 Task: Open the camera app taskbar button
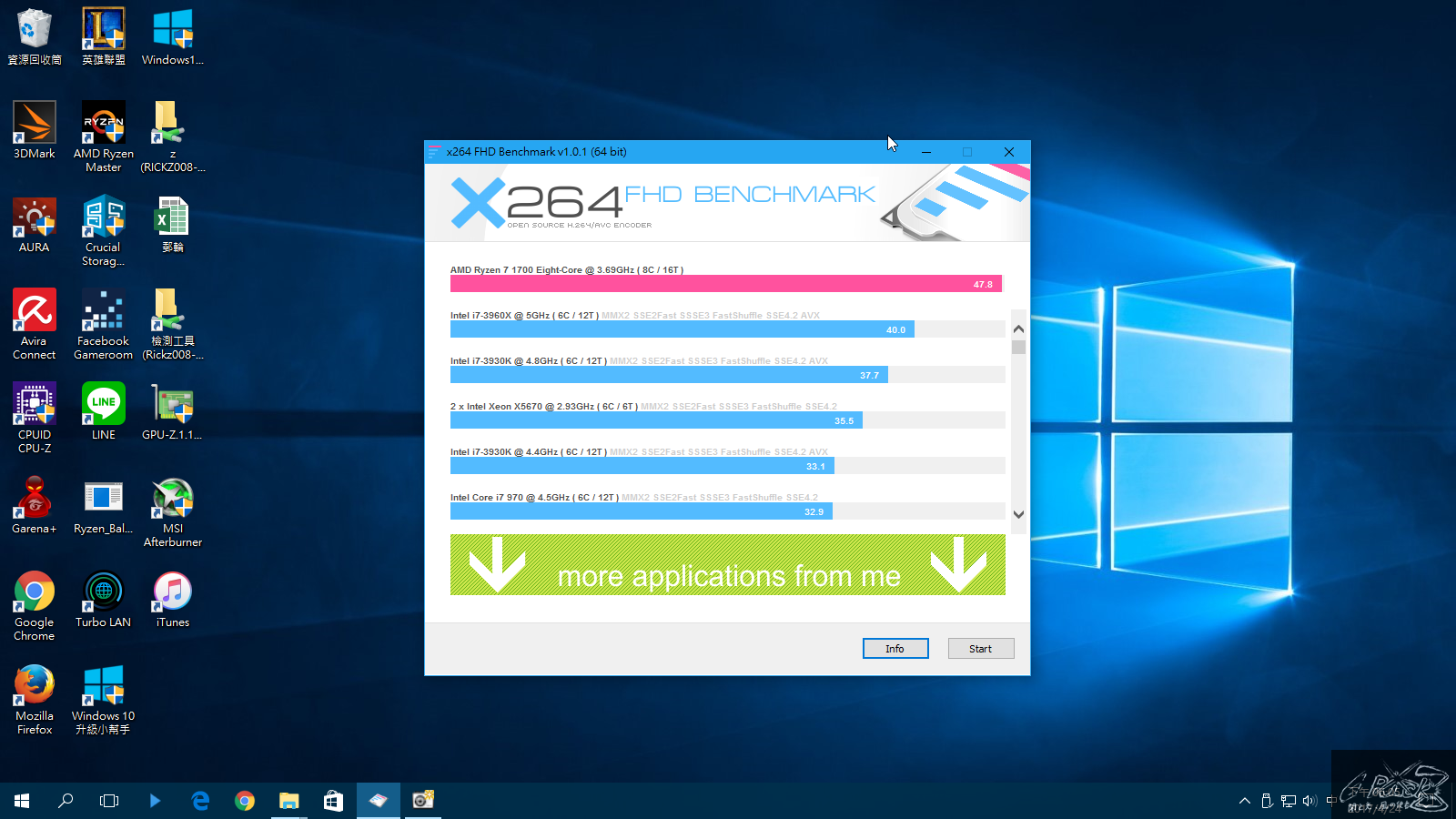423,801
